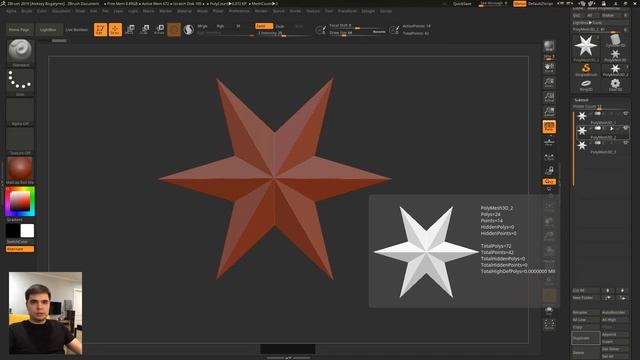640x360 pixels.
Task: Click the AAHalf icon on right shelf
Action: pos(549,112)
